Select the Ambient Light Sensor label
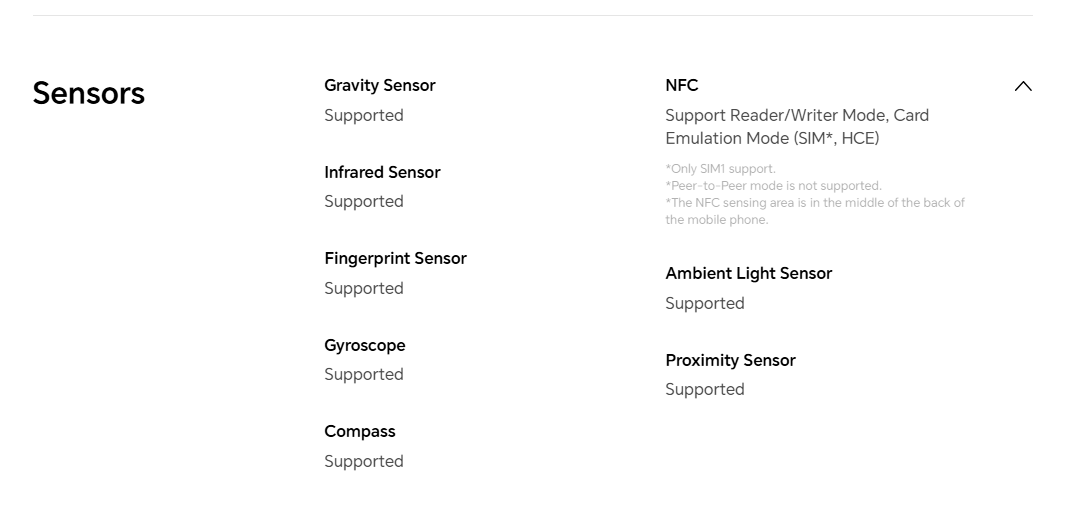Screen dimensions: 1078x526 click(x=748, y=274)
